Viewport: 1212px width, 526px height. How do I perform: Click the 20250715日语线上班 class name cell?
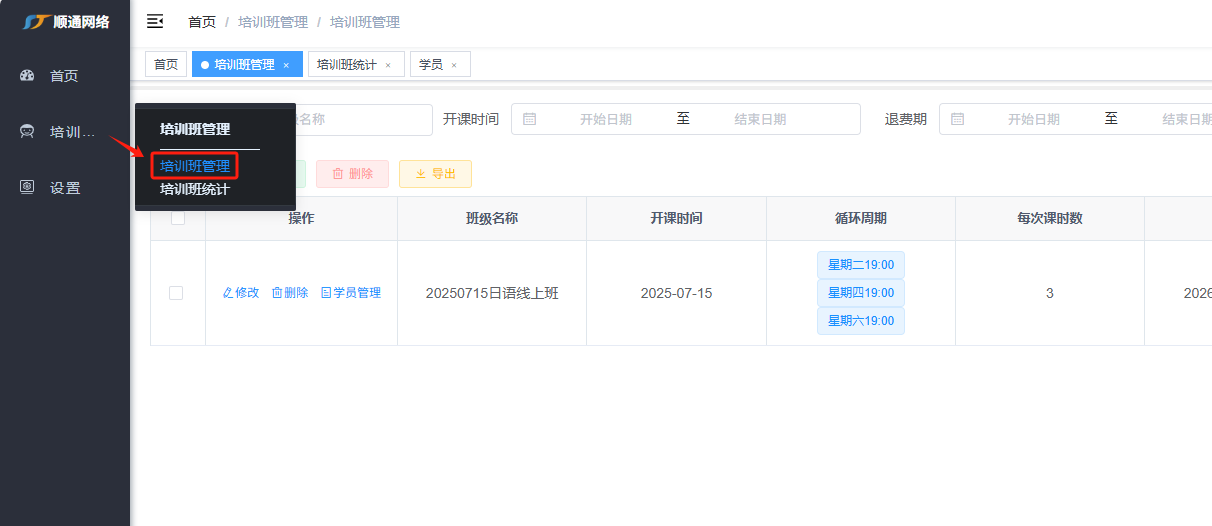pyautogui.click(x=492, y=293)
